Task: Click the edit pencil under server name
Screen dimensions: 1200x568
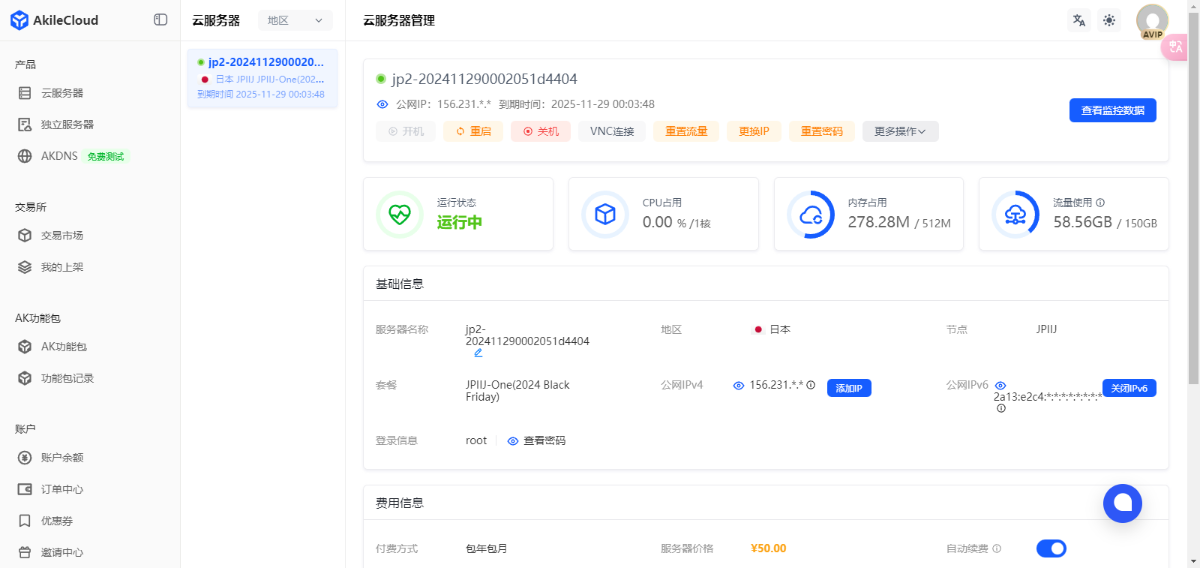Action: coord(478,353)
